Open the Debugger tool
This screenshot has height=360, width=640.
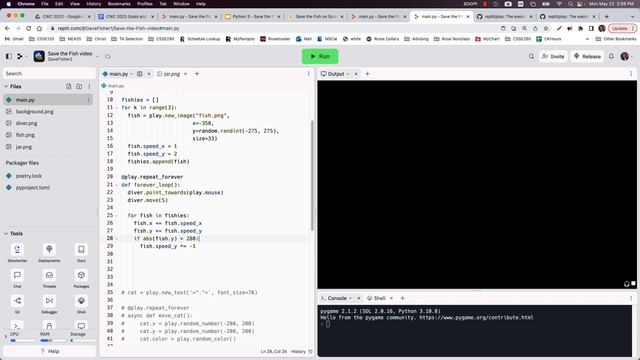(x=49, y=304)
